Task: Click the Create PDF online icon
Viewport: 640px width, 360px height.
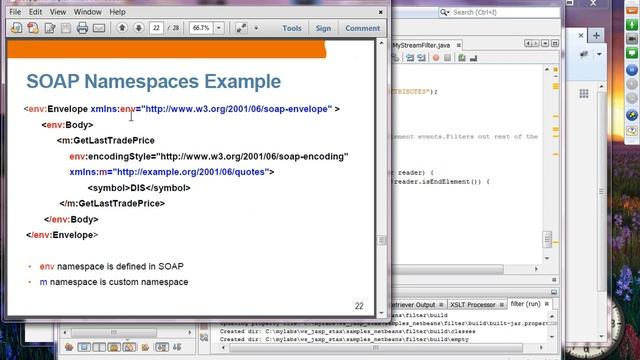Action: 17,28
